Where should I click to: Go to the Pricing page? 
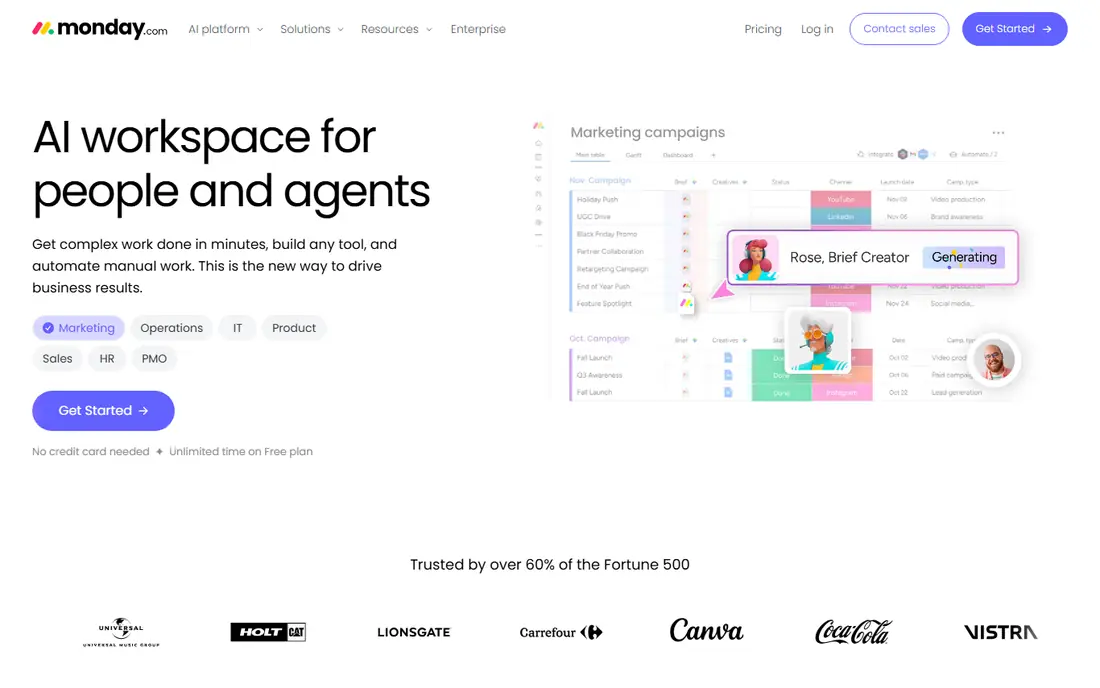point(763,29)
